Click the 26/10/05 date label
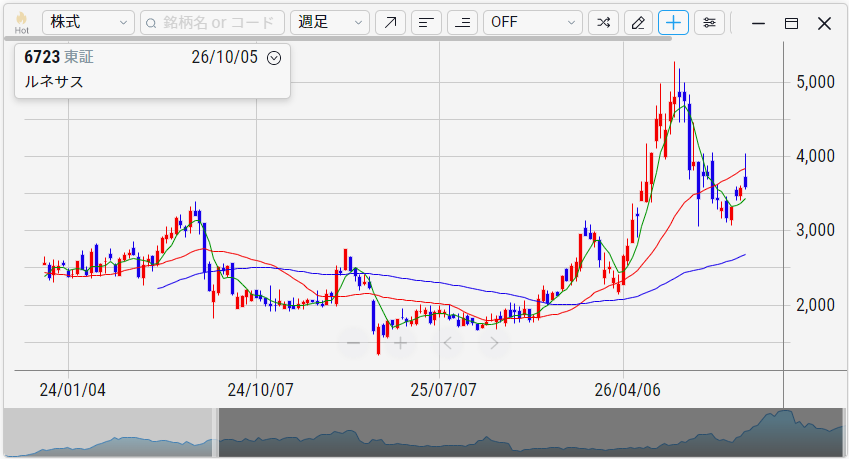The width and height of the screenshot is (849, 459). pos(225,57)
